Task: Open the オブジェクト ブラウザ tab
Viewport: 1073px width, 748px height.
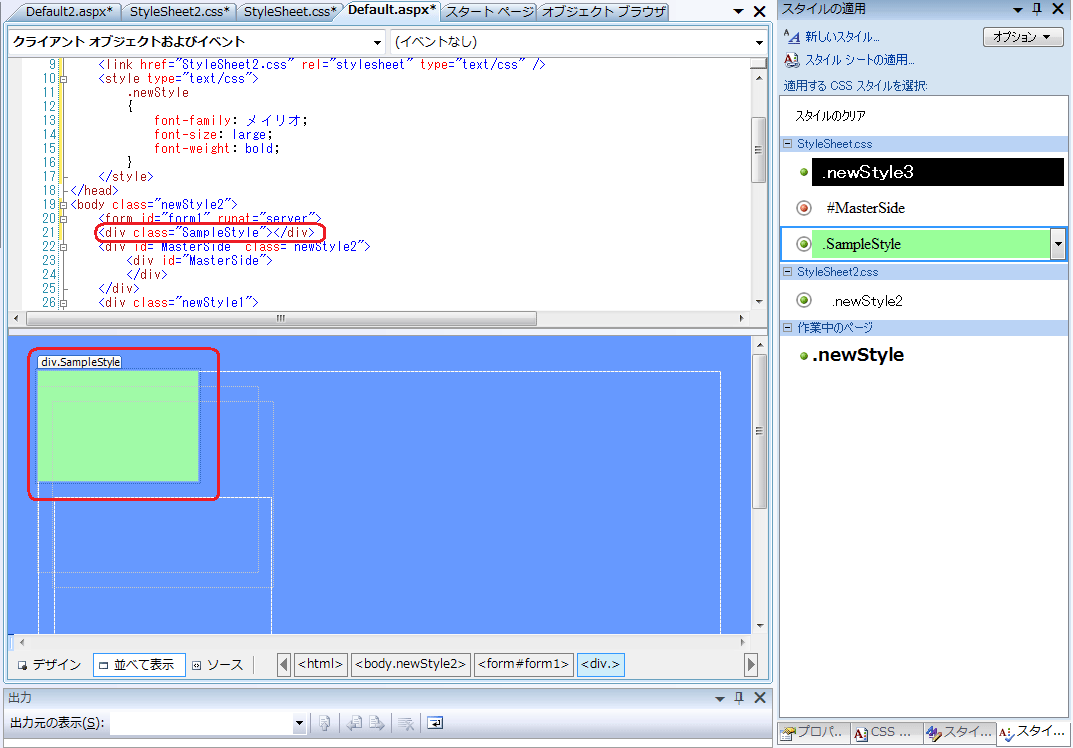Action: [x=604, y=12]
